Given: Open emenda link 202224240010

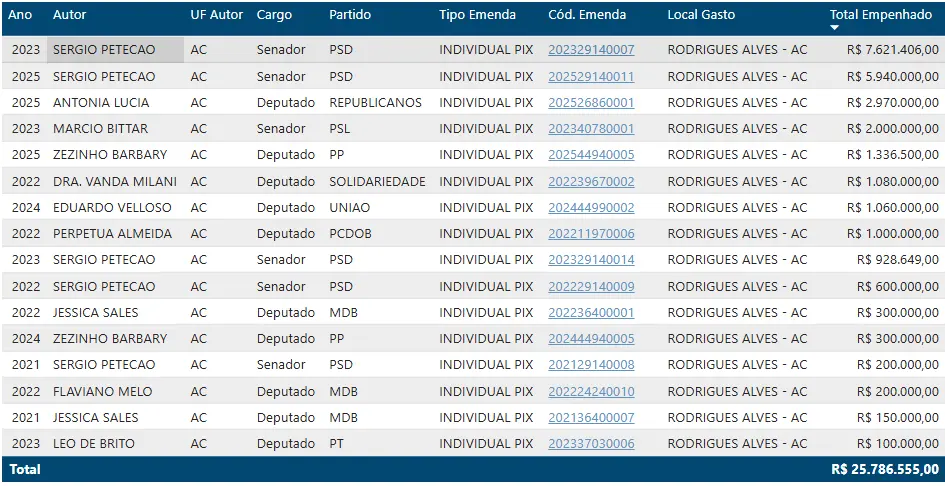Looking at the screenshot, I should tap(590, 391).
